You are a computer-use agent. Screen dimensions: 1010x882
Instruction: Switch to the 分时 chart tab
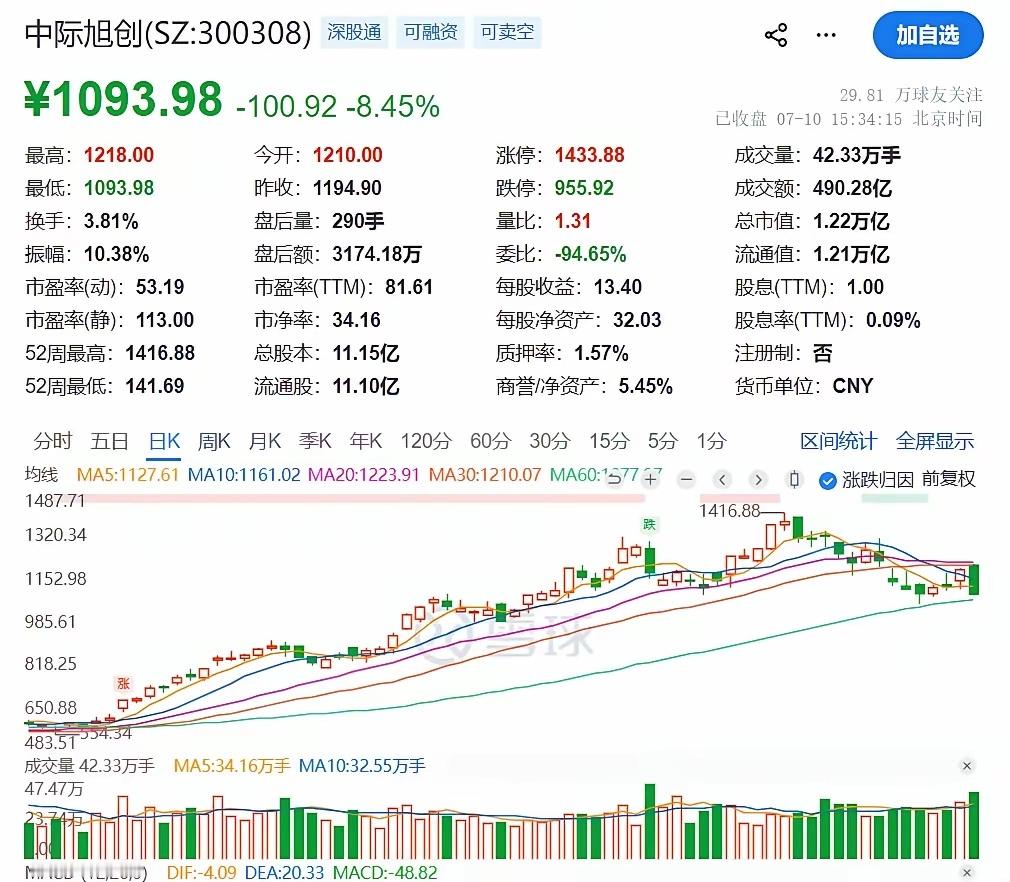coord(52,441)
